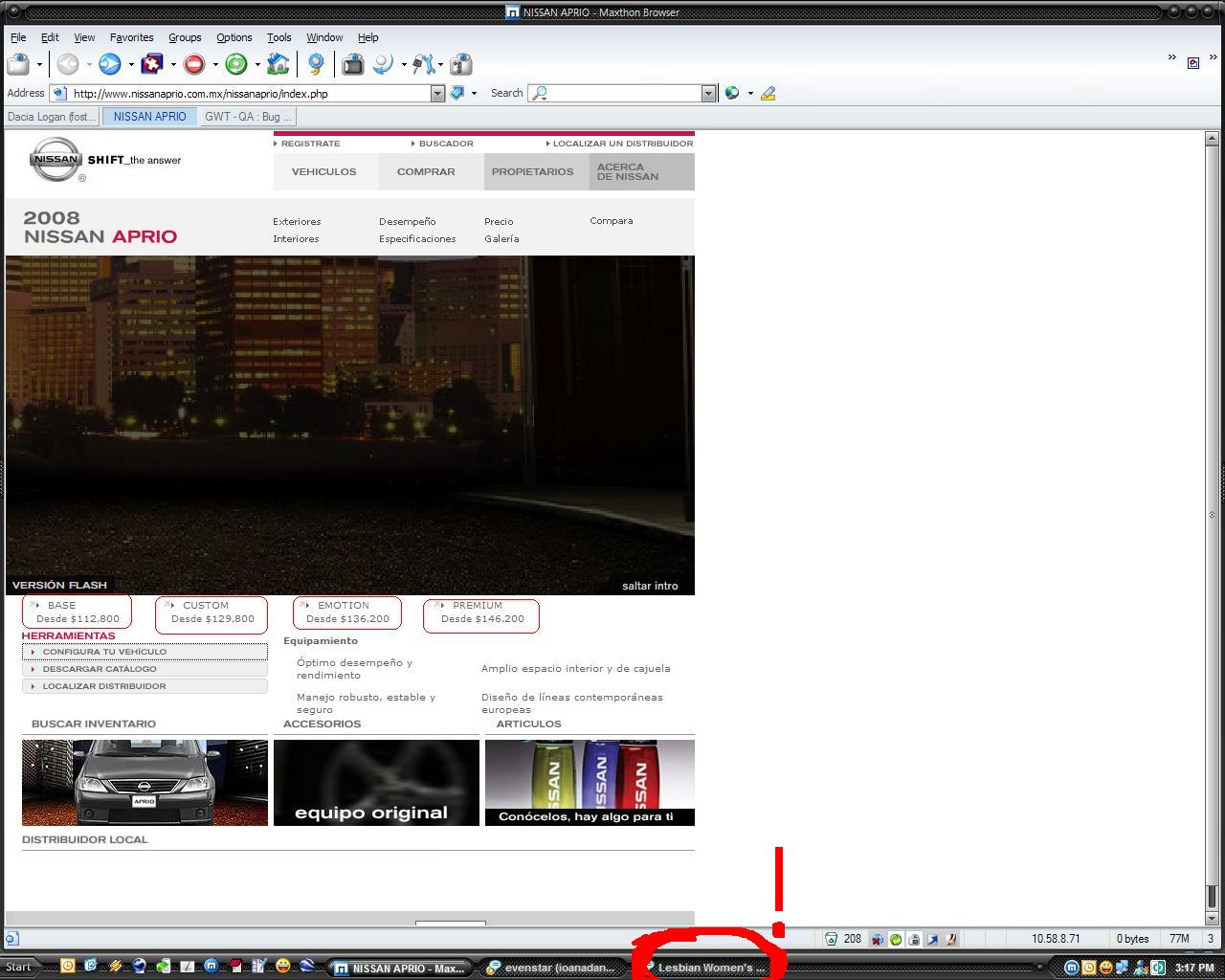
Task: Switch to the Dacia Logan tab
Action: (x=52, y=117)
